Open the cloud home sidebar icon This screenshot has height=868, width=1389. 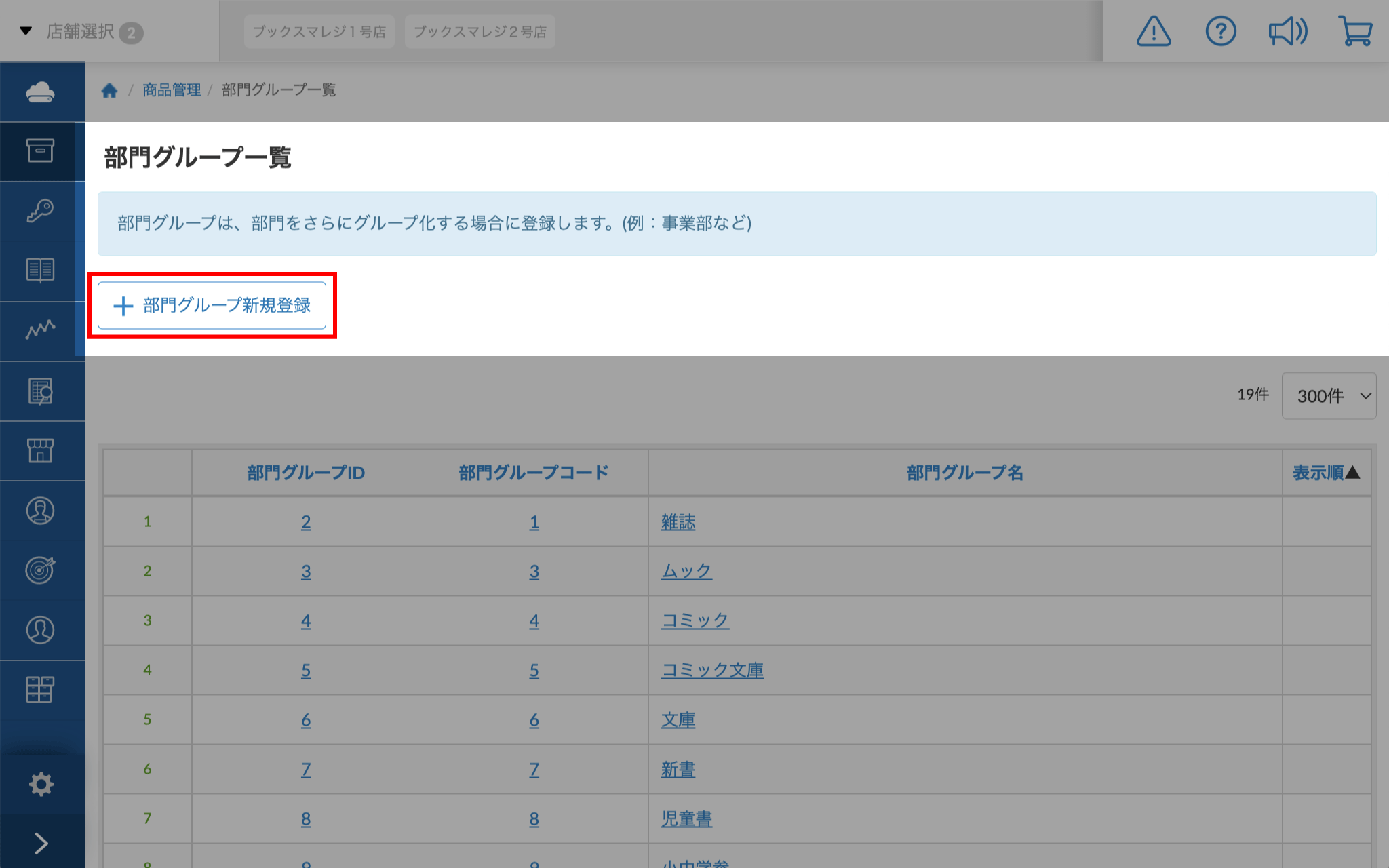tap(40, 92)
